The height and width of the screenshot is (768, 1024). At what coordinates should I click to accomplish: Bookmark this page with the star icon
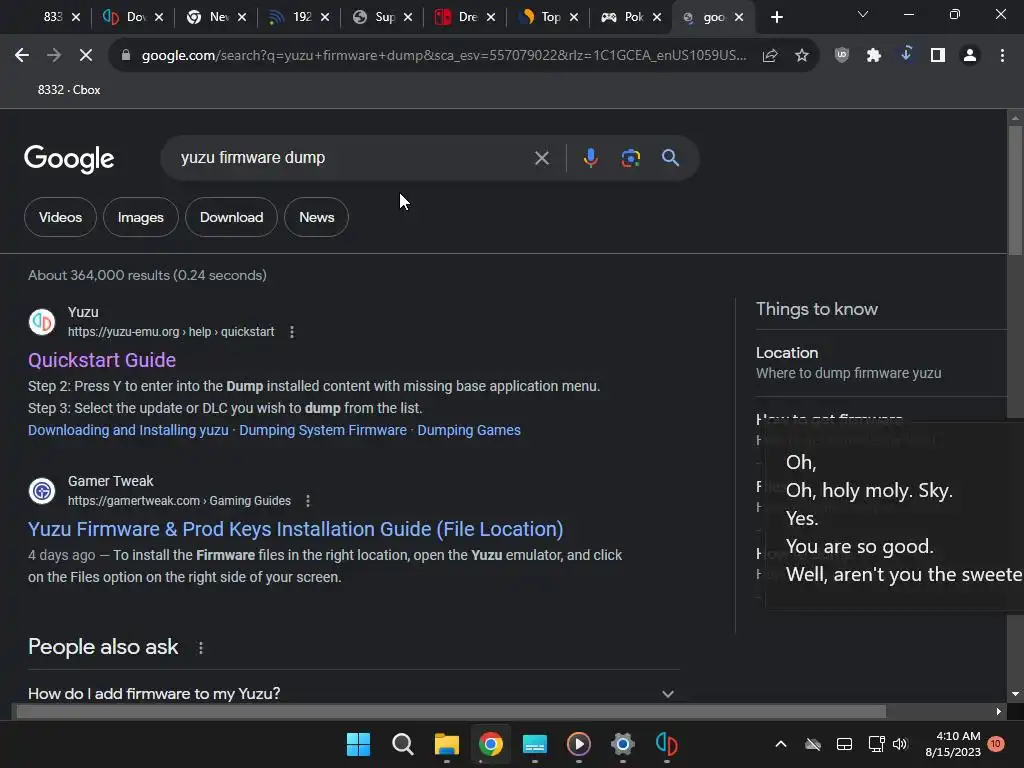(x=802, y=56)
